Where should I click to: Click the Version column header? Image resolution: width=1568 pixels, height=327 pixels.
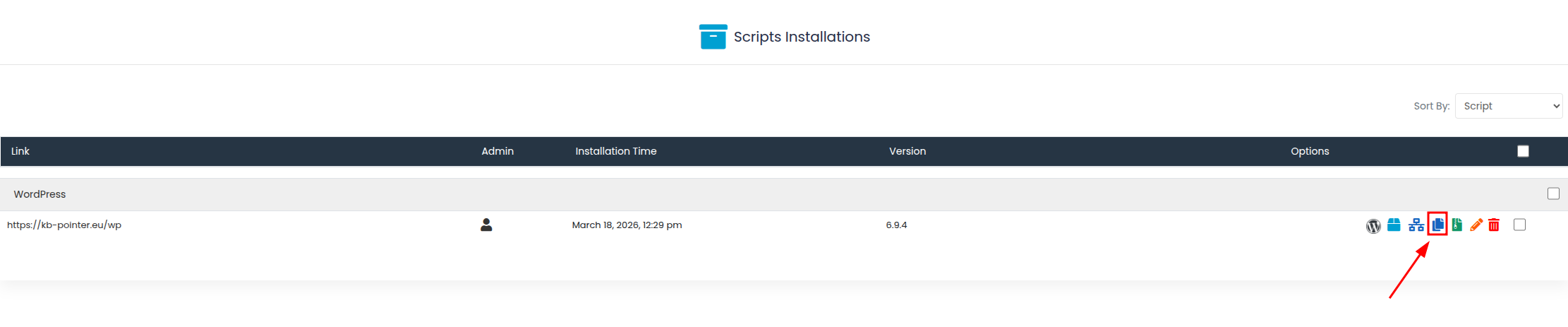[907, 151]
